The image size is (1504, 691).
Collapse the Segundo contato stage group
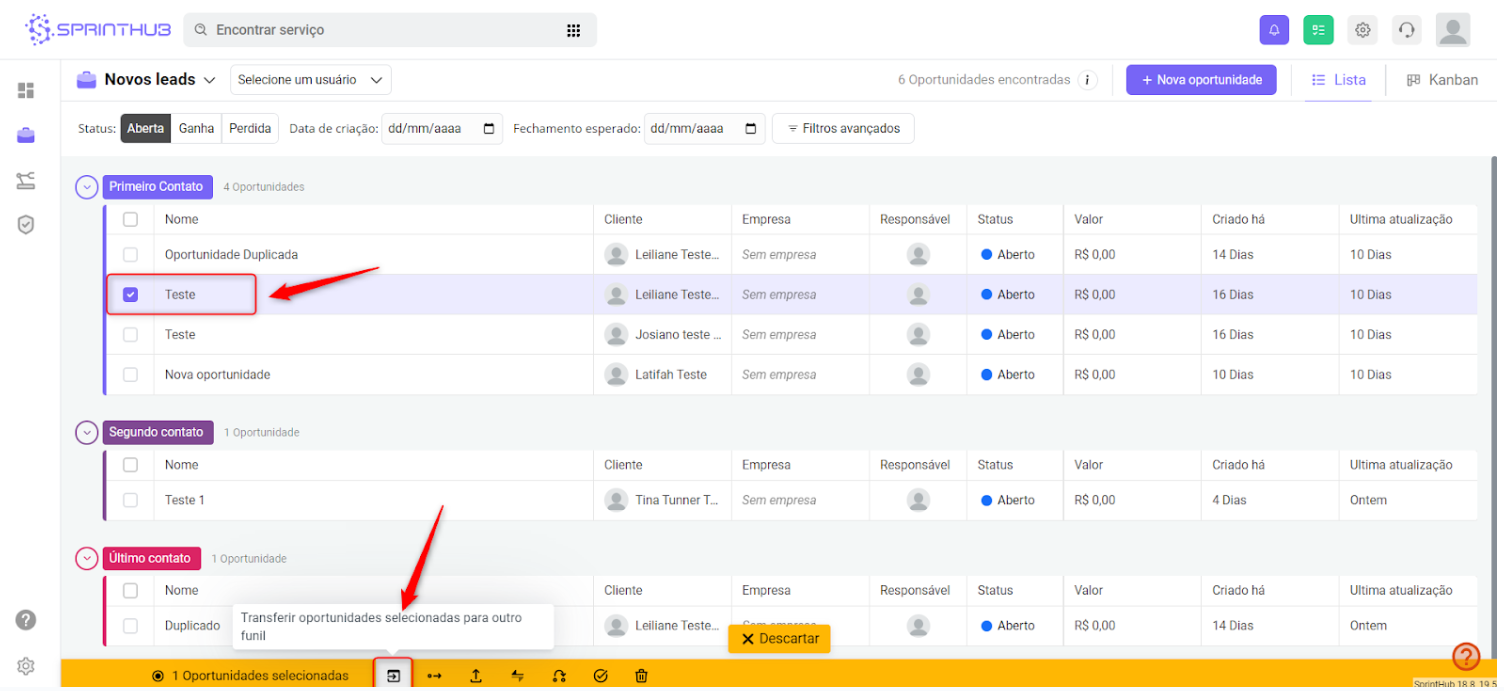87,433
